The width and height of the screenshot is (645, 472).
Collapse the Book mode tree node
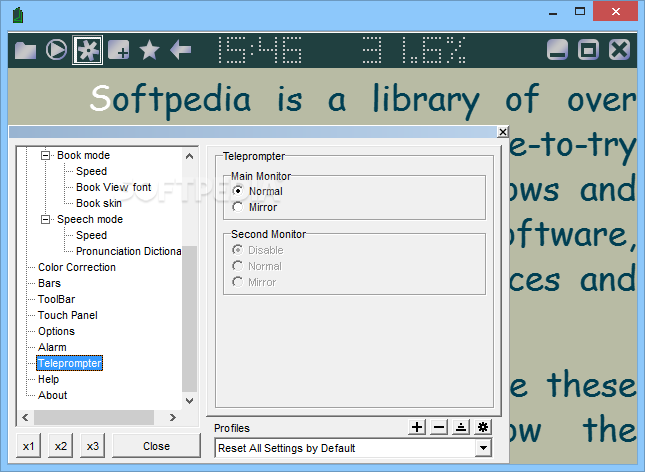45,156
